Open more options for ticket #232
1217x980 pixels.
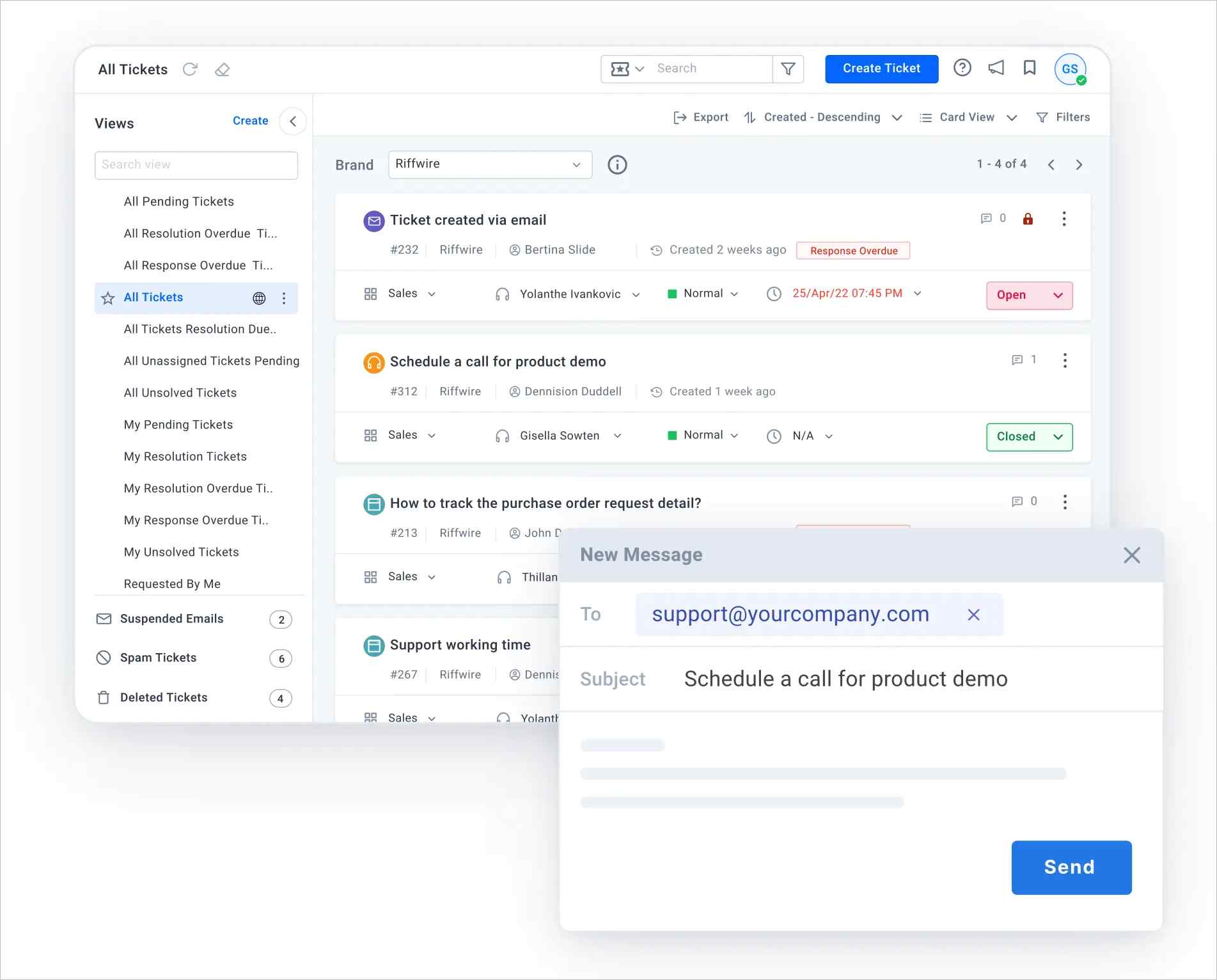tap(1064, 219)
